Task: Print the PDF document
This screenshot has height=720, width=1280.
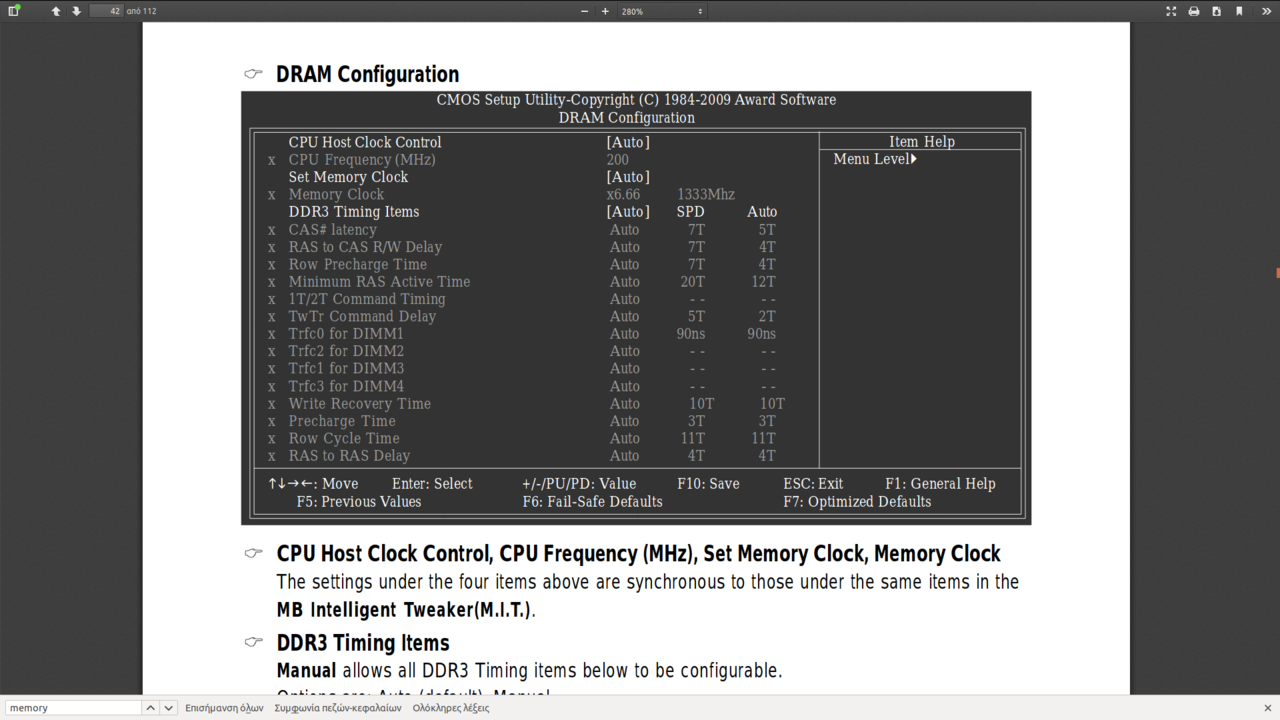Action: [x=1193, y=11]
